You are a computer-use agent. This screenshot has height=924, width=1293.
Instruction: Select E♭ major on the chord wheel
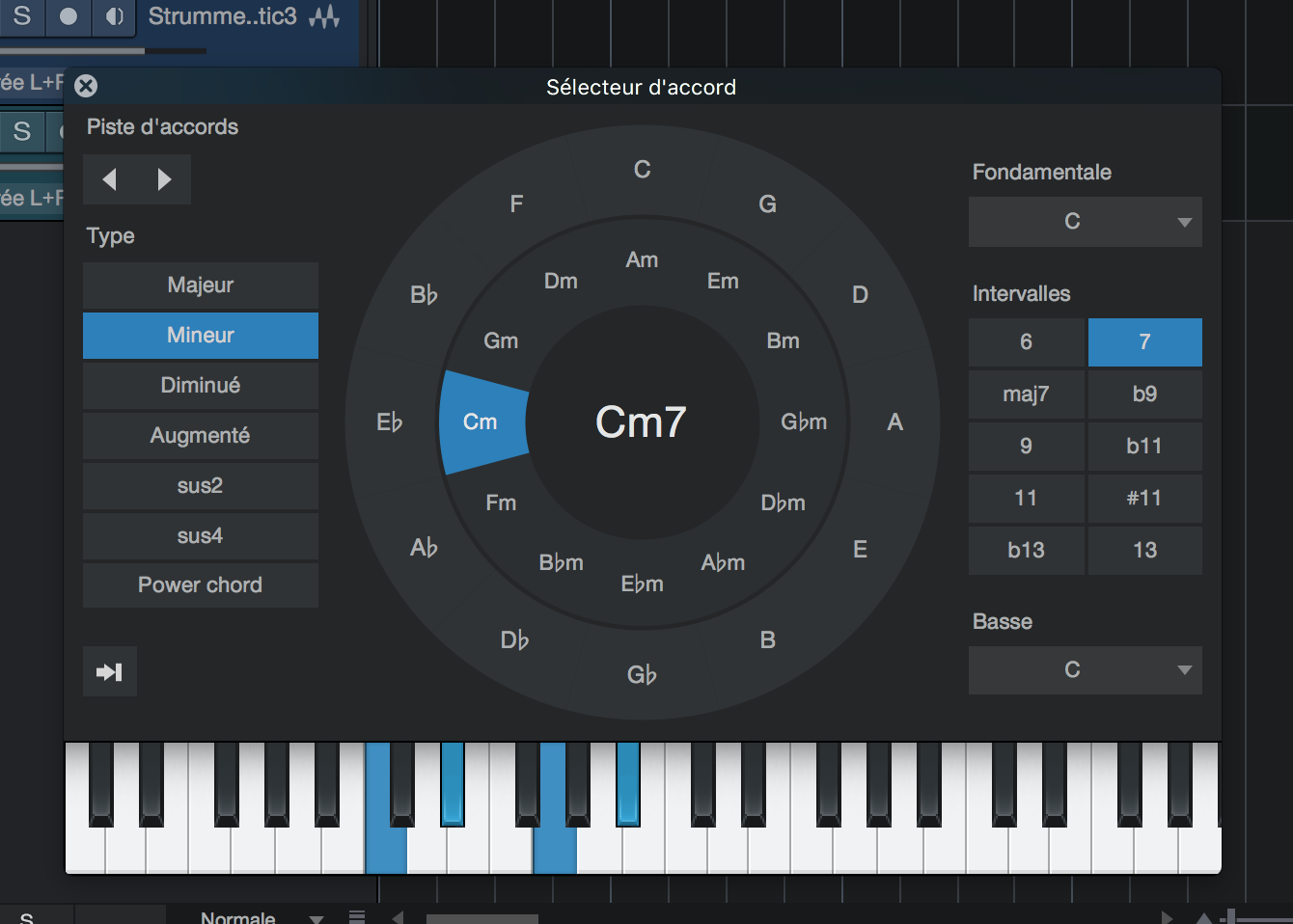pyautogui.click(x=390, y=421)
